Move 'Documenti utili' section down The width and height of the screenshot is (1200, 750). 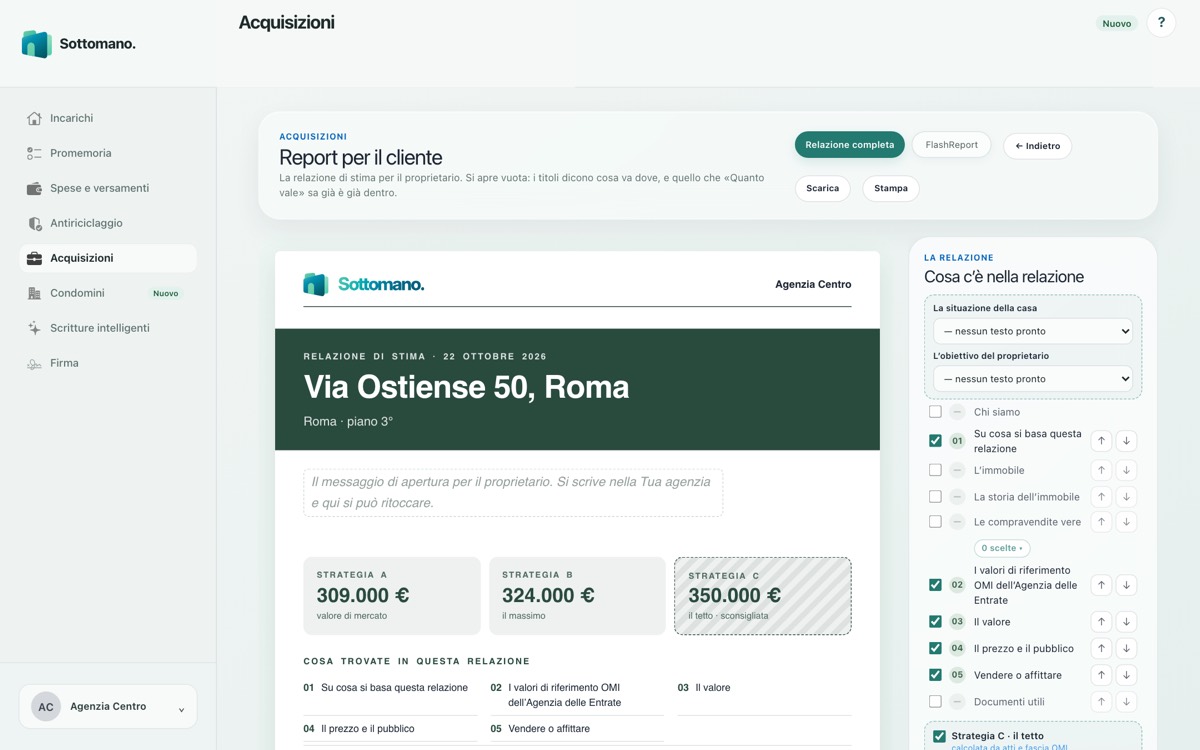coord(1126,701)
